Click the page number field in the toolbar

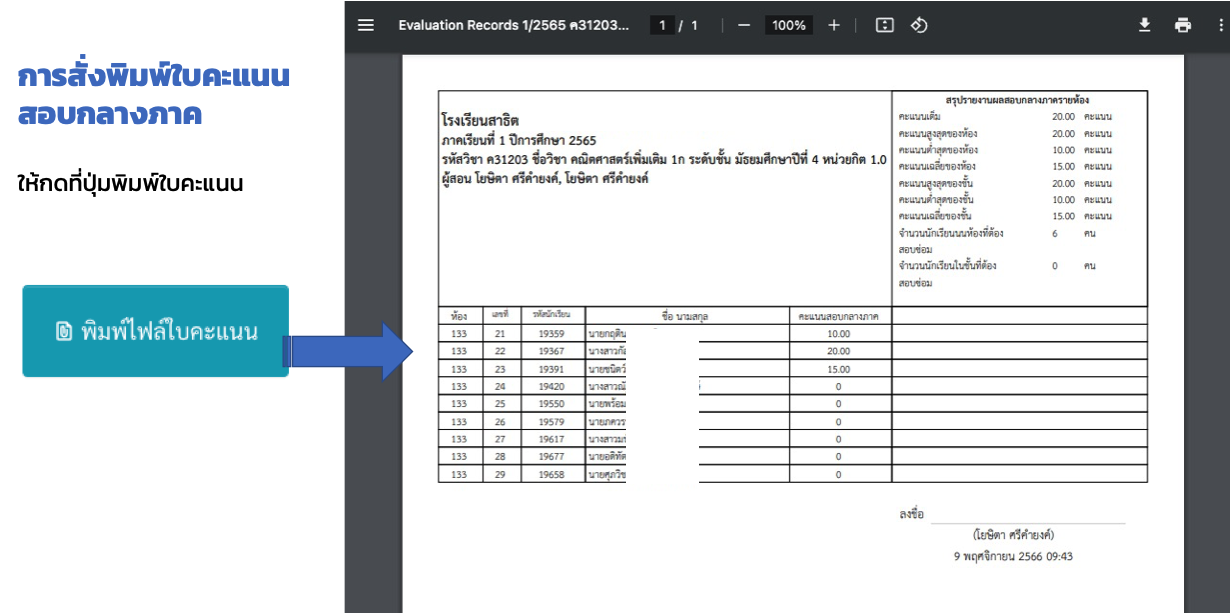point(661,25)
